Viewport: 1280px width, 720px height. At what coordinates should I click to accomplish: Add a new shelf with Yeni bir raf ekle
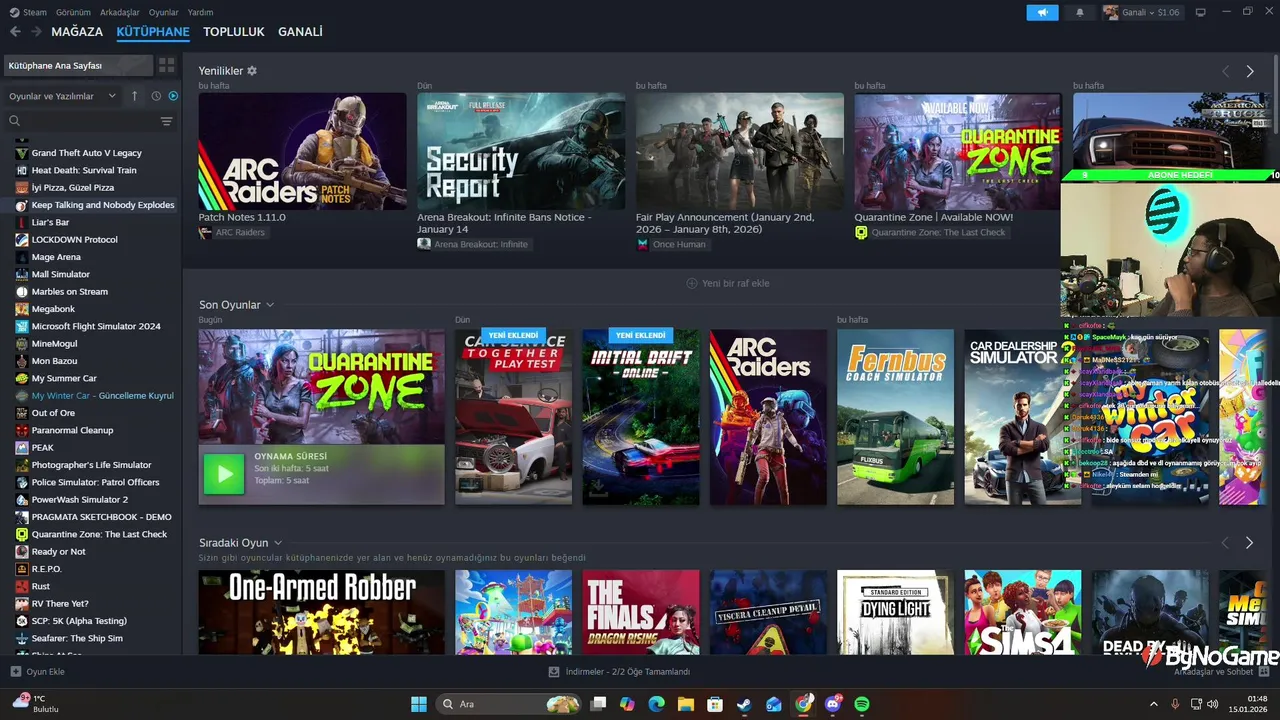(728, 283)
